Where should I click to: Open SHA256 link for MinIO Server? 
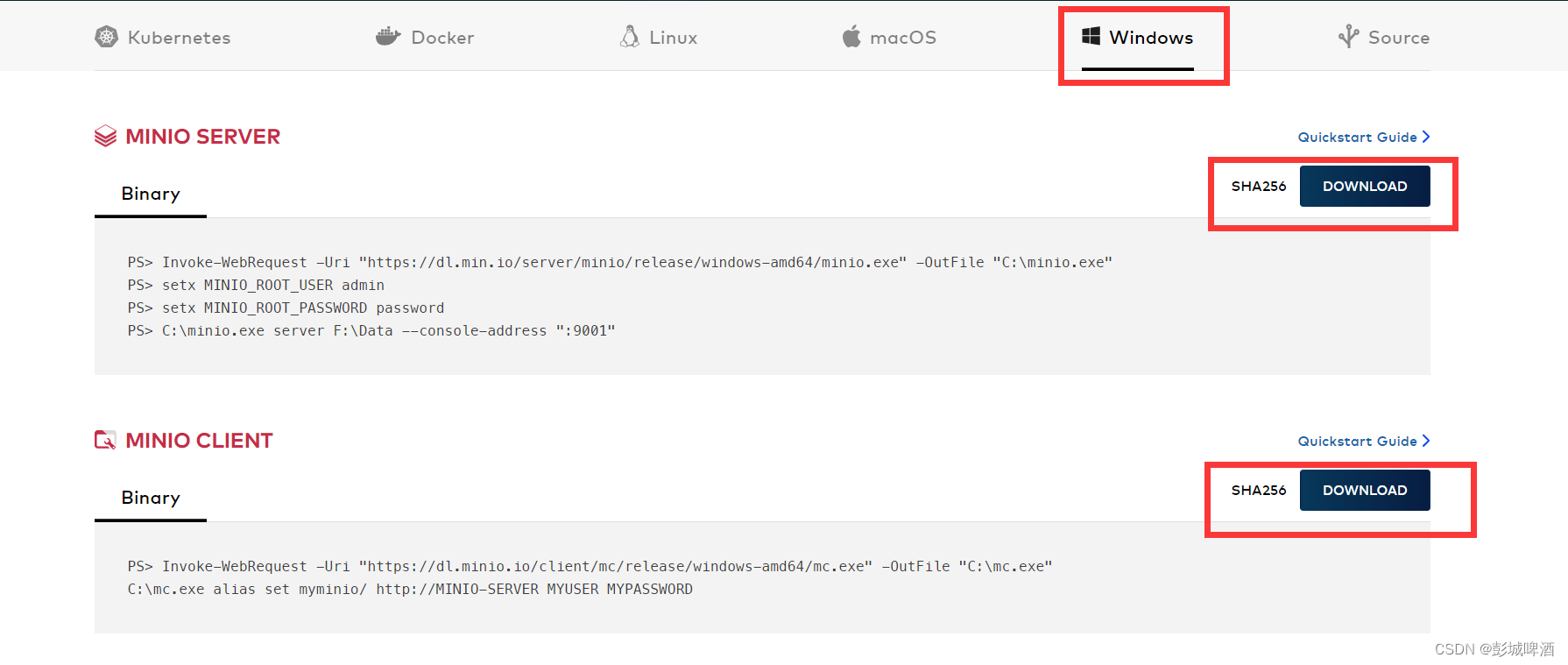1259,186
